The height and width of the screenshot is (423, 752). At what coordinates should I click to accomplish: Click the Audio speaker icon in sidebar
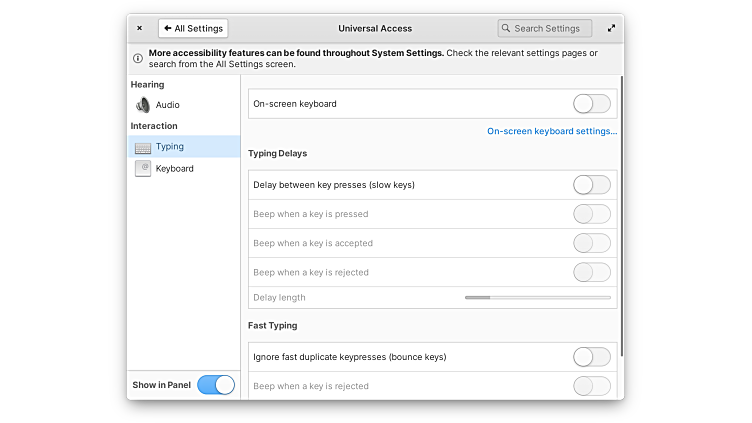coord(143,105)
